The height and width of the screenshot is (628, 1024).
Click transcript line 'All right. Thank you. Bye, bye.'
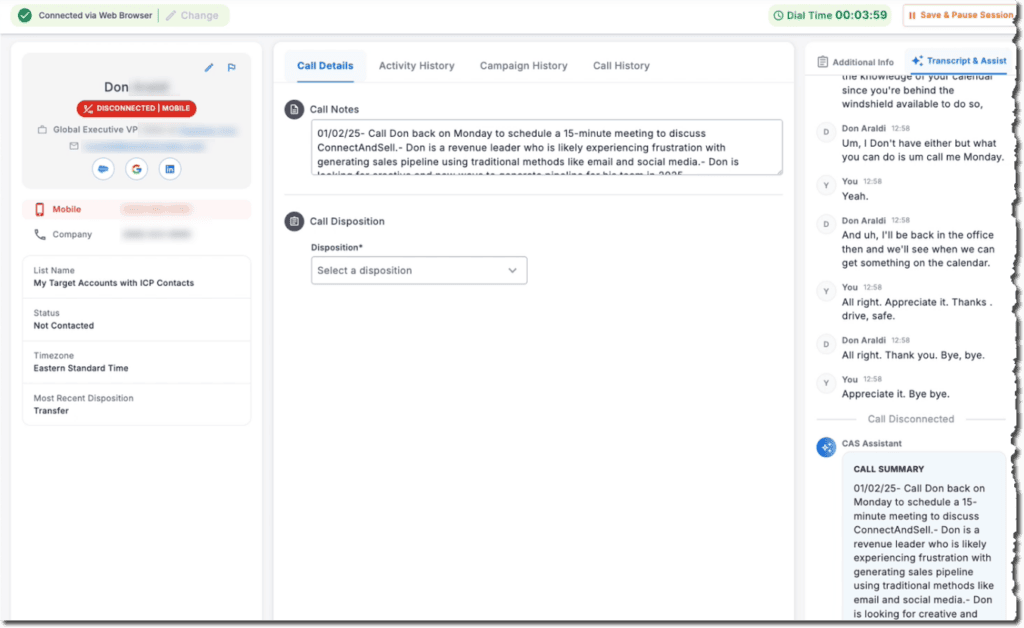coord(913,355)
